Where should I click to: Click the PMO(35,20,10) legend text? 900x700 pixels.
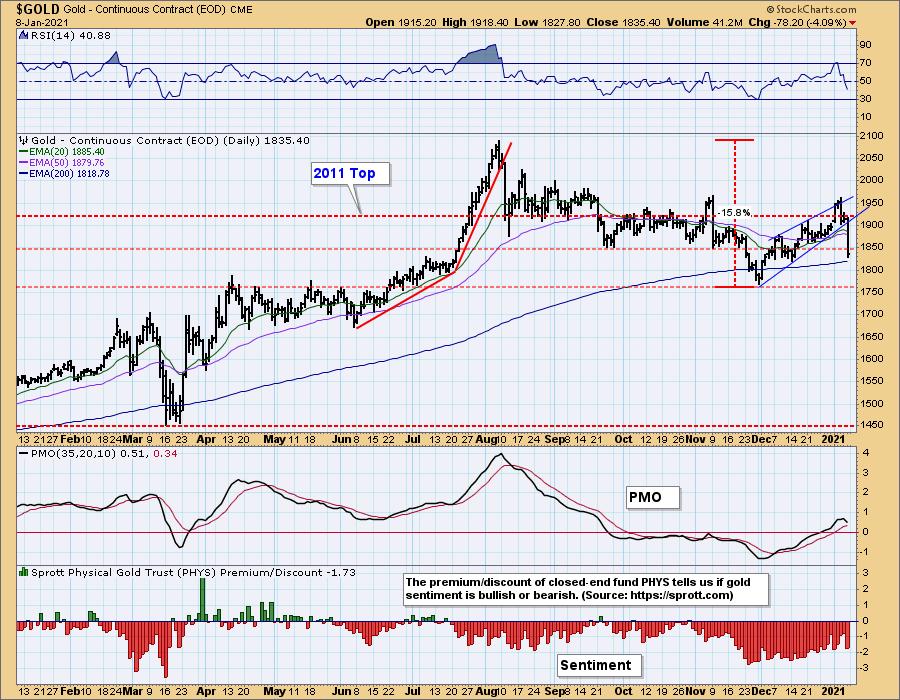click(x=103, y=453)
